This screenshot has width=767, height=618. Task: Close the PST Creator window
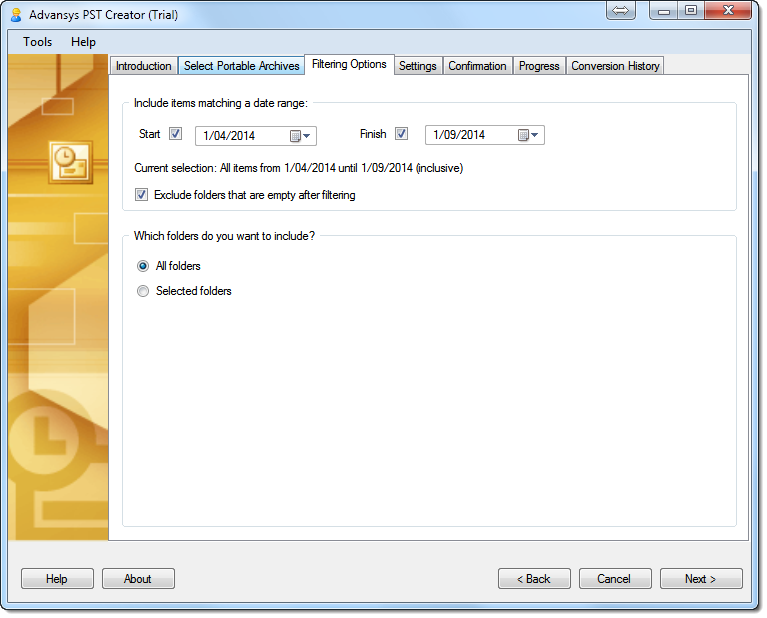tap(728, 10)
